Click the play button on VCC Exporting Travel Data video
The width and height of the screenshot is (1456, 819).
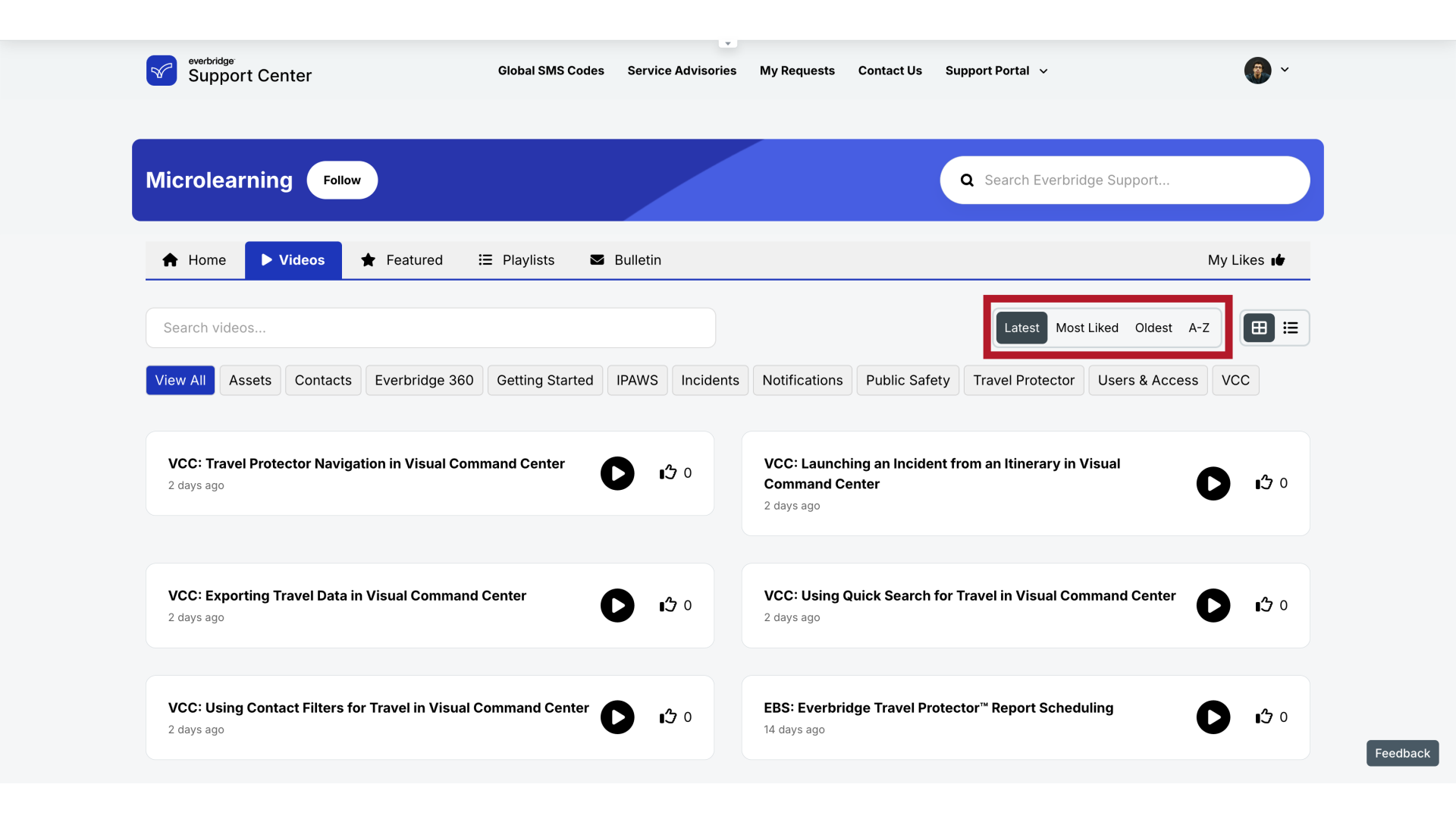click(x=617, y=605)
